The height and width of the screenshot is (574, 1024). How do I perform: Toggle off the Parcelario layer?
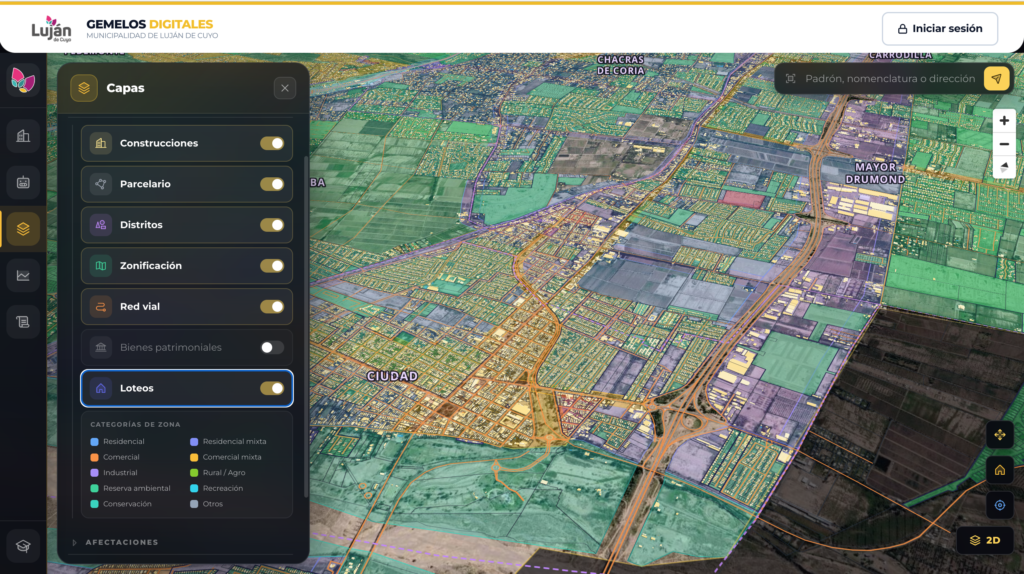coord(272,184)
